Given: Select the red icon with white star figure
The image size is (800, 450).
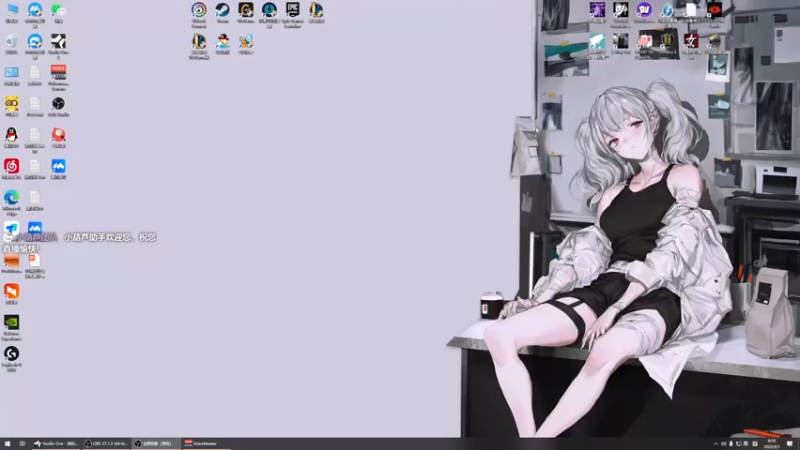Looking at the screenshot, I should pyautogui.click(x=691, y=46).
